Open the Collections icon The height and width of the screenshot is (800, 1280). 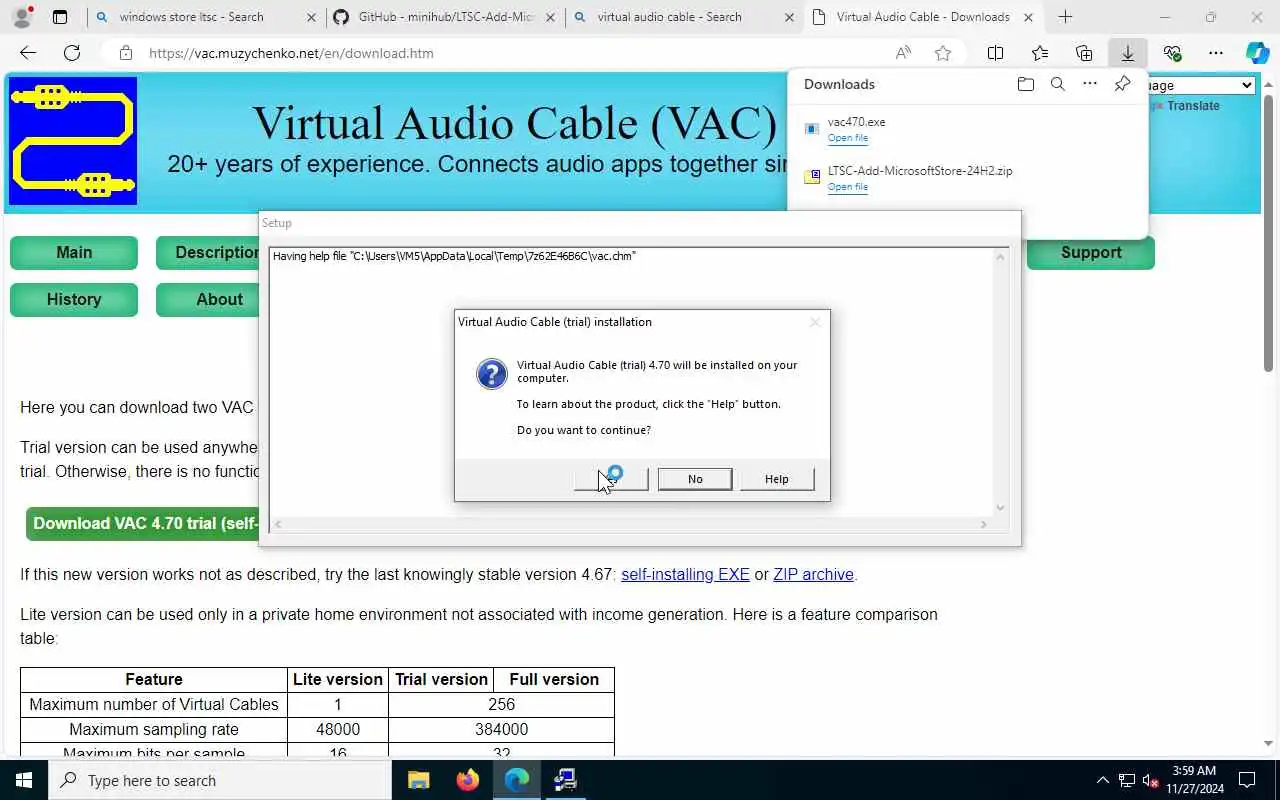click(x=1084, y=53)
